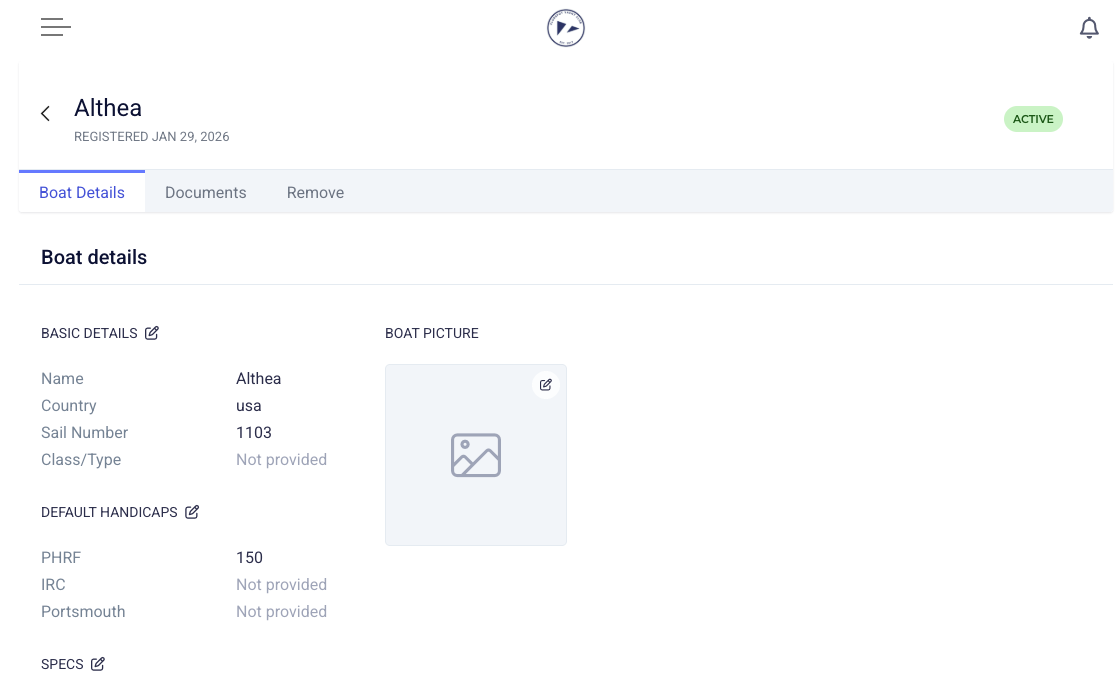Click the Class/Type Not provided value
Screen dimensions: 1115x682
tap(281, 460)
